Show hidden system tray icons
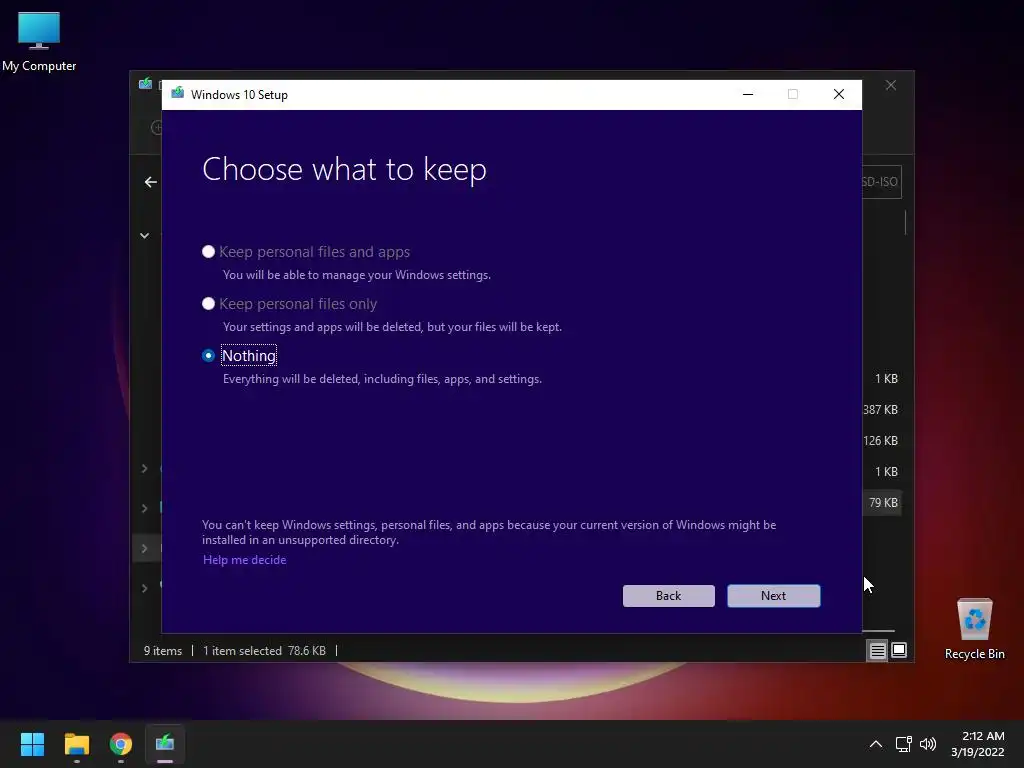 point(876,744)
